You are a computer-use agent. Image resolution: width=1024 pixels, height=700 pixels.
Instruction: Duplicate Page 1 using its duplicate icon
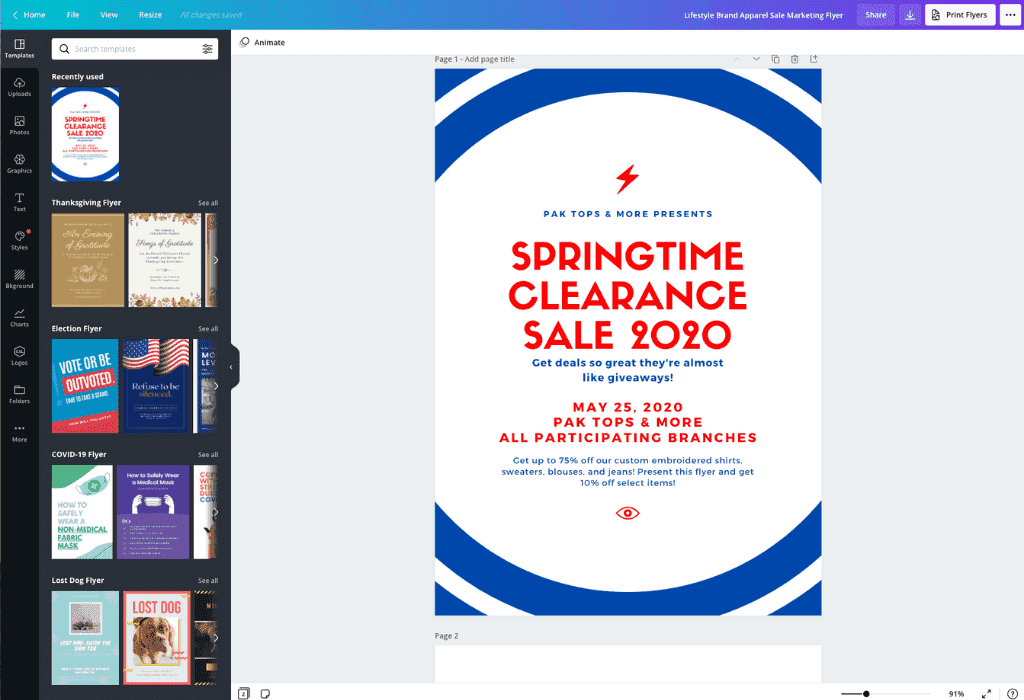[x=775, y=59]
